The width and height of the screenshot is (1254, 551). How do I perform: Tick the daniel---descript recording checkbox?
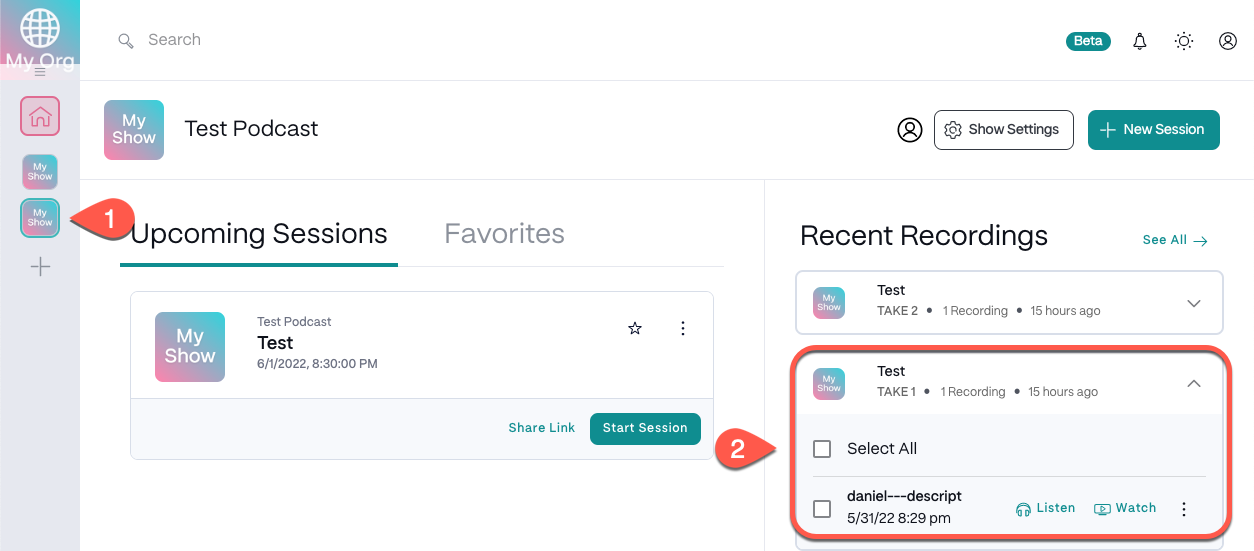[x=822, y=509]
